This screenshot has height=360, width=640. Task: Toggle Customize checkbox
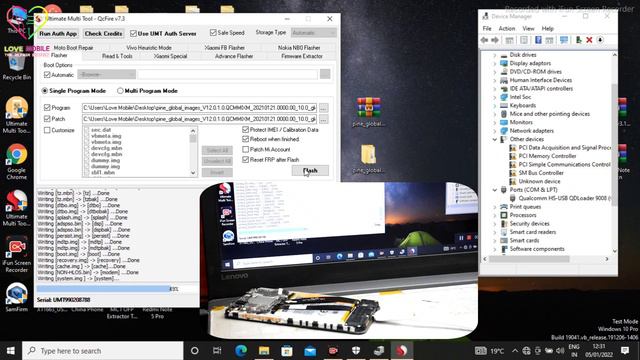(x=47, y=130)
